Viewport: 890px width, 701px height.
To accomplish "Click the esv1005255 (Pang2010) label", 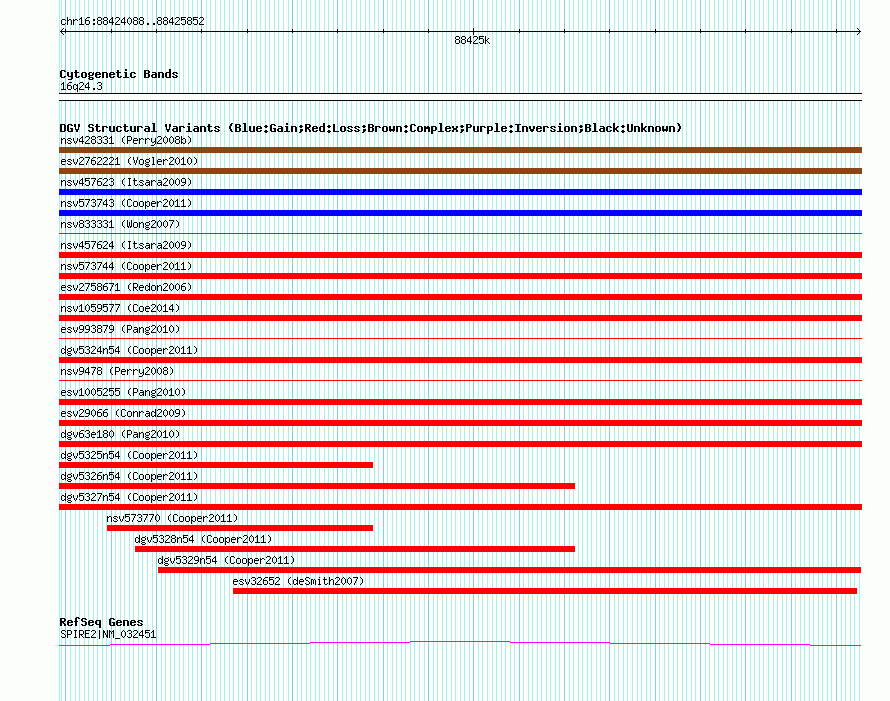I will [x=123, y=392].
